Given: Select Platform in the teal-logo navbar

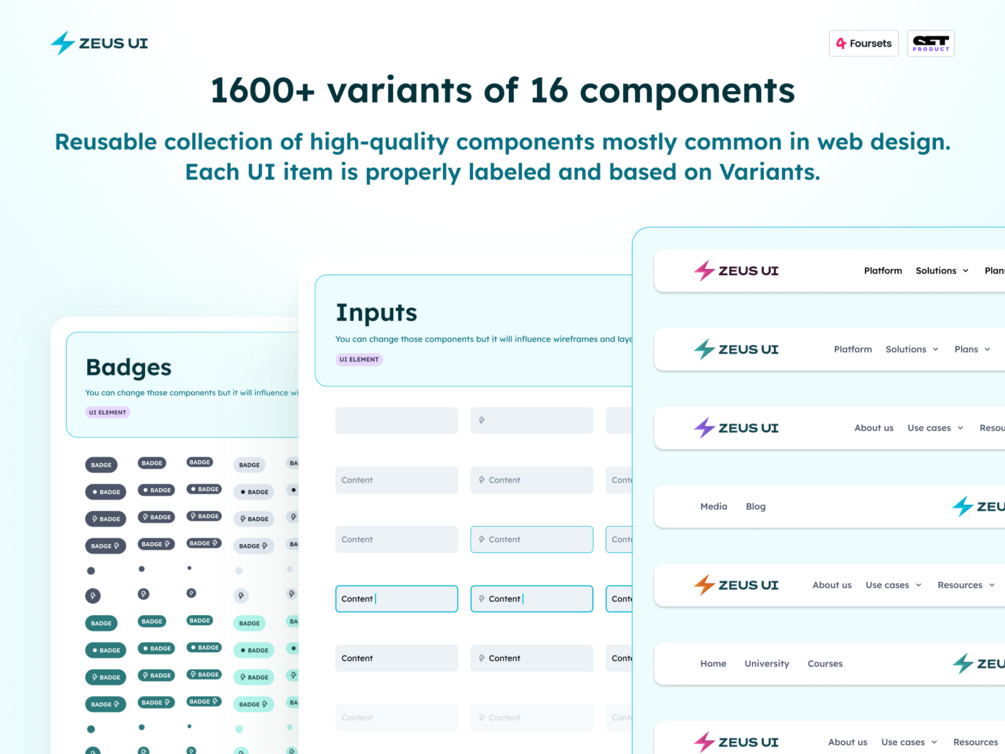Looking at the screenshot, I should pos(852,349).
